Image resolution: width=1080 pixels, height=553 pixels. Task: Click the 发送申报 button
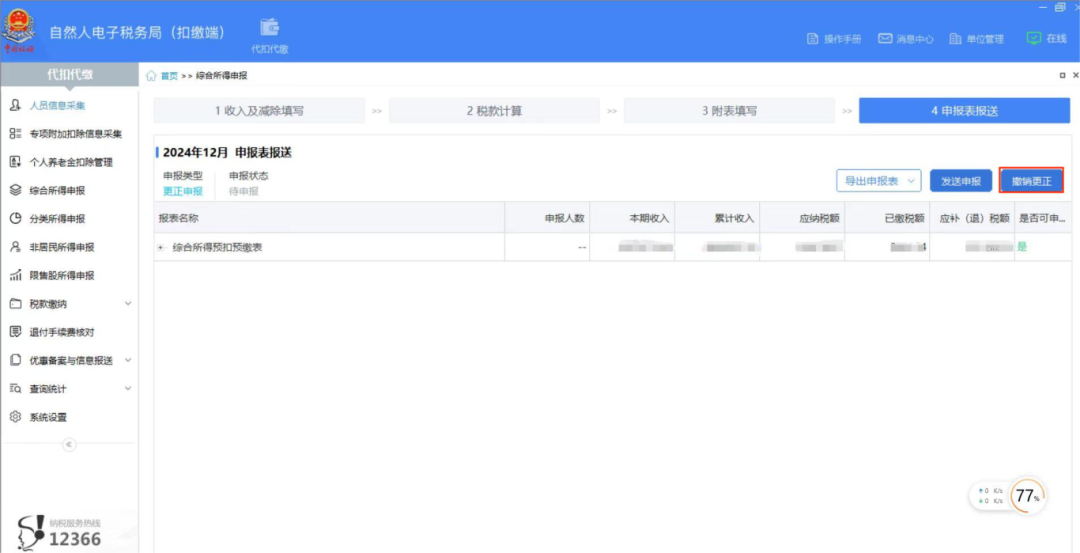click(961, 181)
